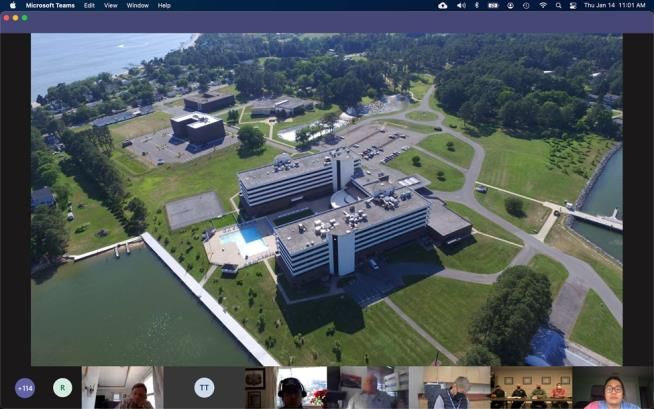The image size is (654, 409).
Task: Select the participant wearing a headset
Action: click(286, 388)
